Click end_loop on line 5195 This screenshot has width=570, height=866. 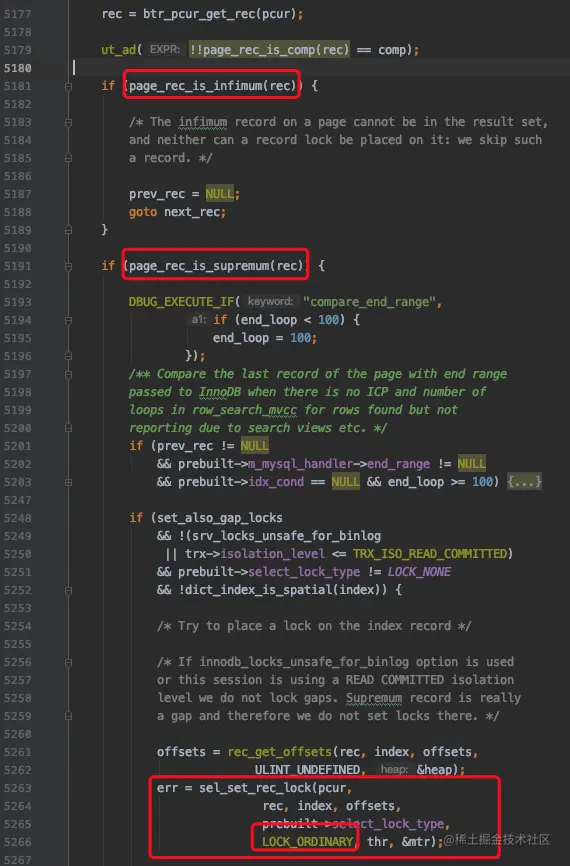[x=241, y=338]
